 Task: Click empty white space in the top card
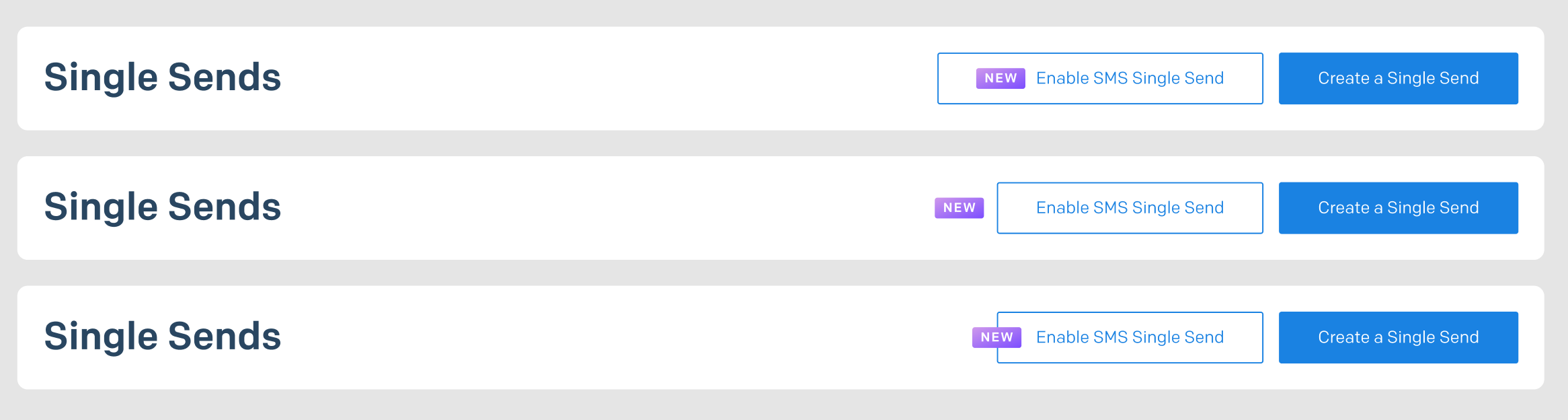coord(605,78)
